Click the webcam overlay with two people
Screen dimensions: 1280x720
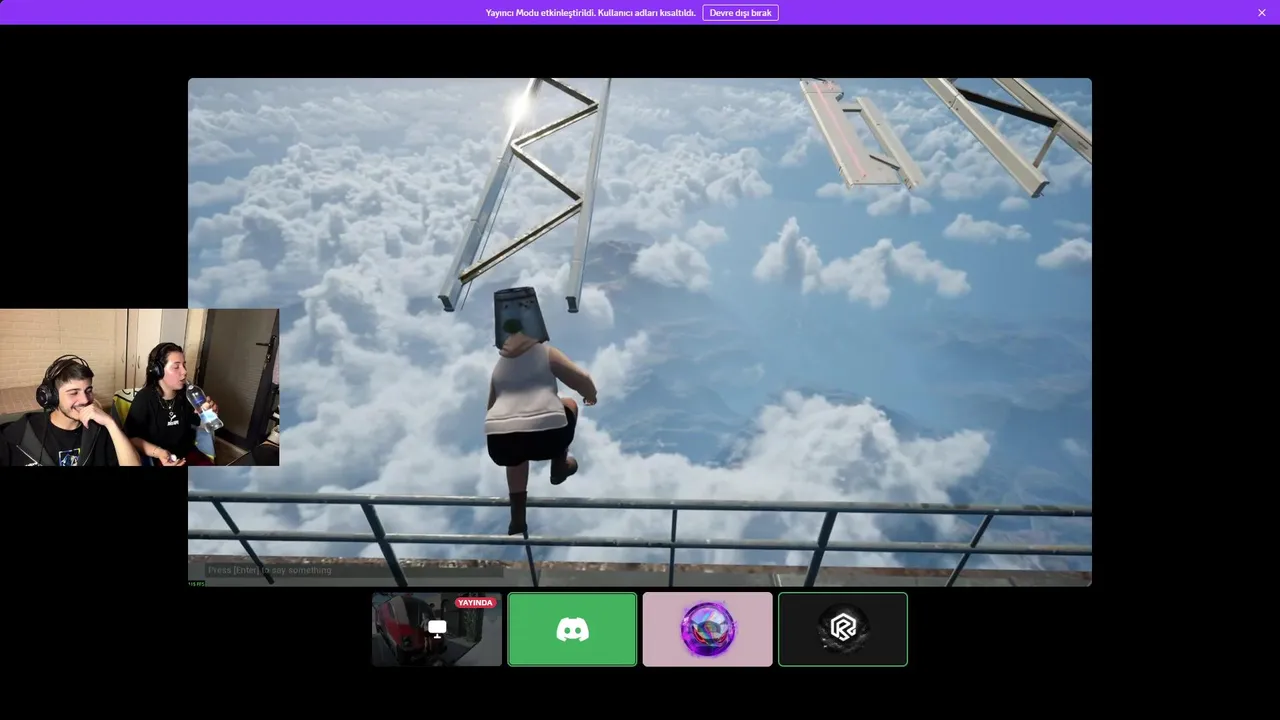139,387
